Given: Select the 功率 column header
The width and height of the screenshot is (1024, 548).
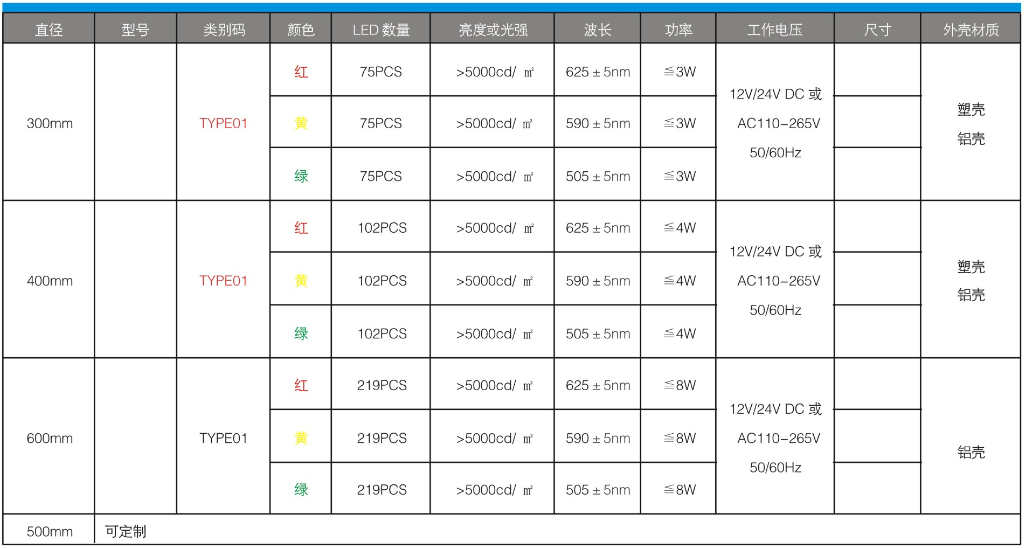Looking at the screenshot, I should [x=678, y=30].
